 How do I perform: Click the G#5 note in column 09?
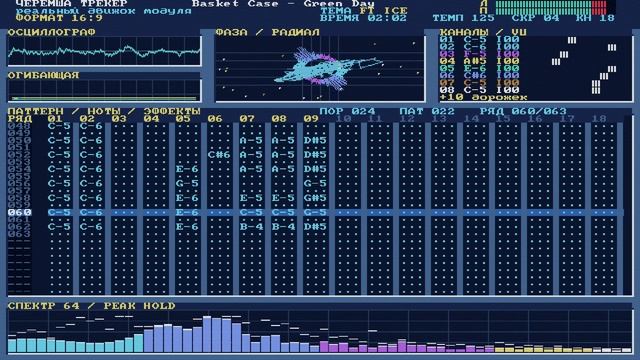point(315,198)
